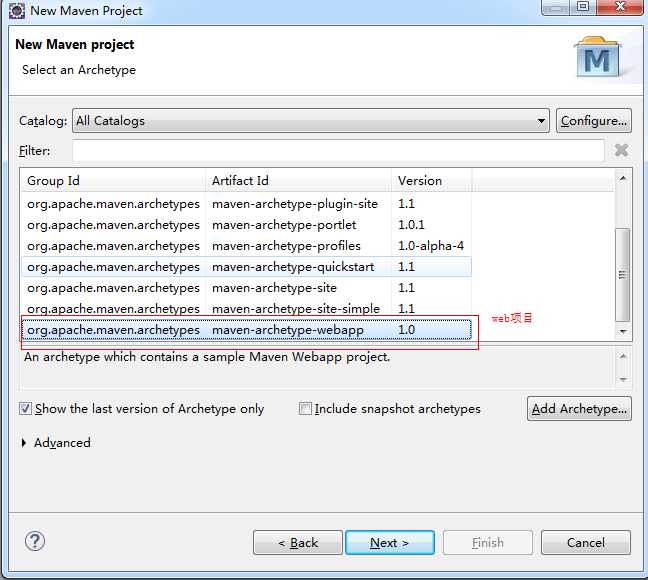This screenshot has height=580, width=648.
Task: Sort by the Version column header
Action: (431, 181)
